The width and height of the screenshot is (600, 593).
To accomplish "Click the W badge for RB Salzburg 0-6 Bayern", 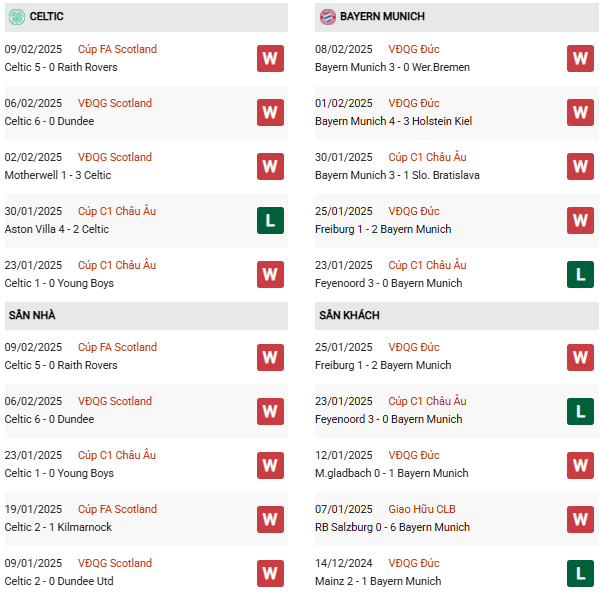I will point(580,518).
